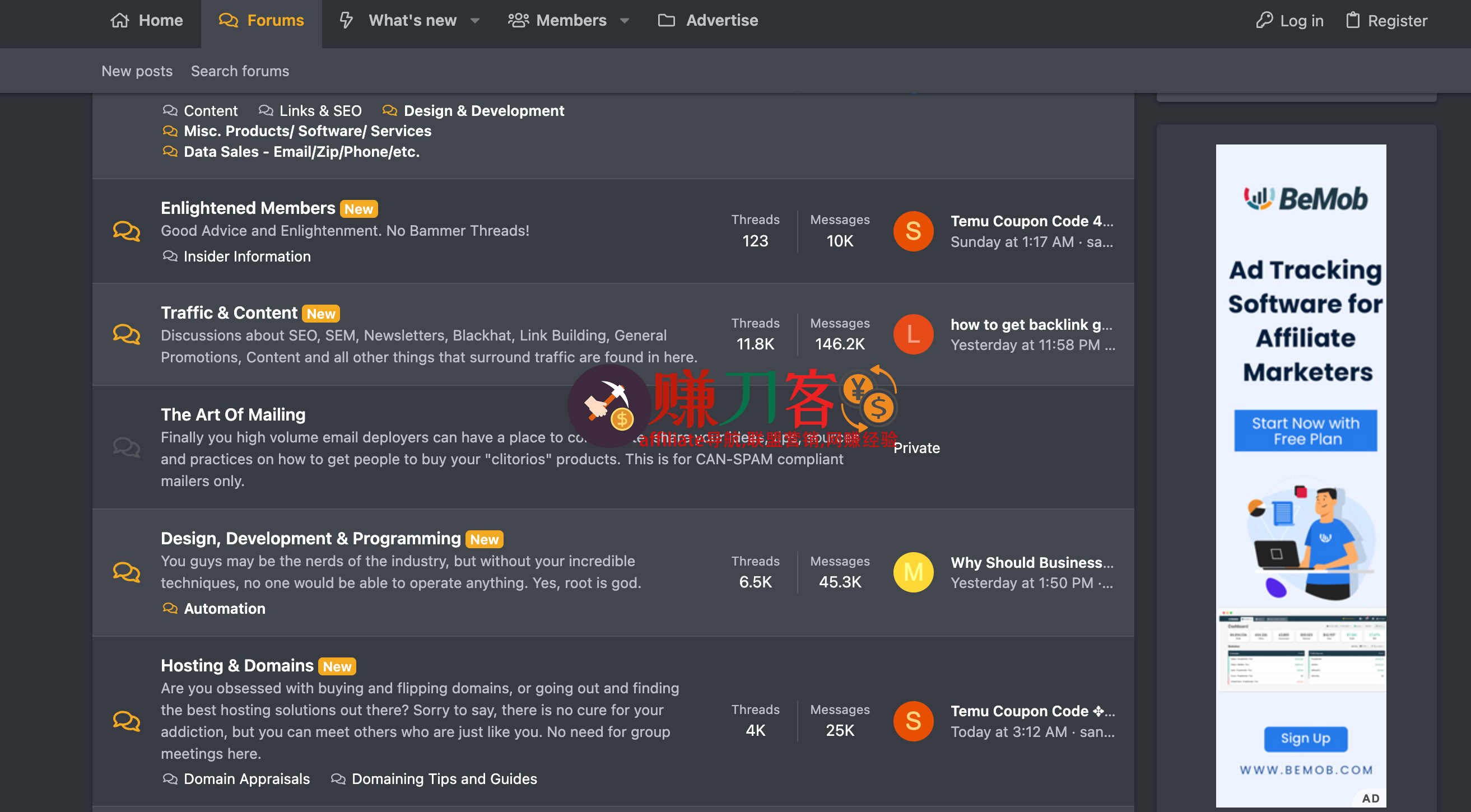
Task: Open the Forums tab
Action: (262, 21)
